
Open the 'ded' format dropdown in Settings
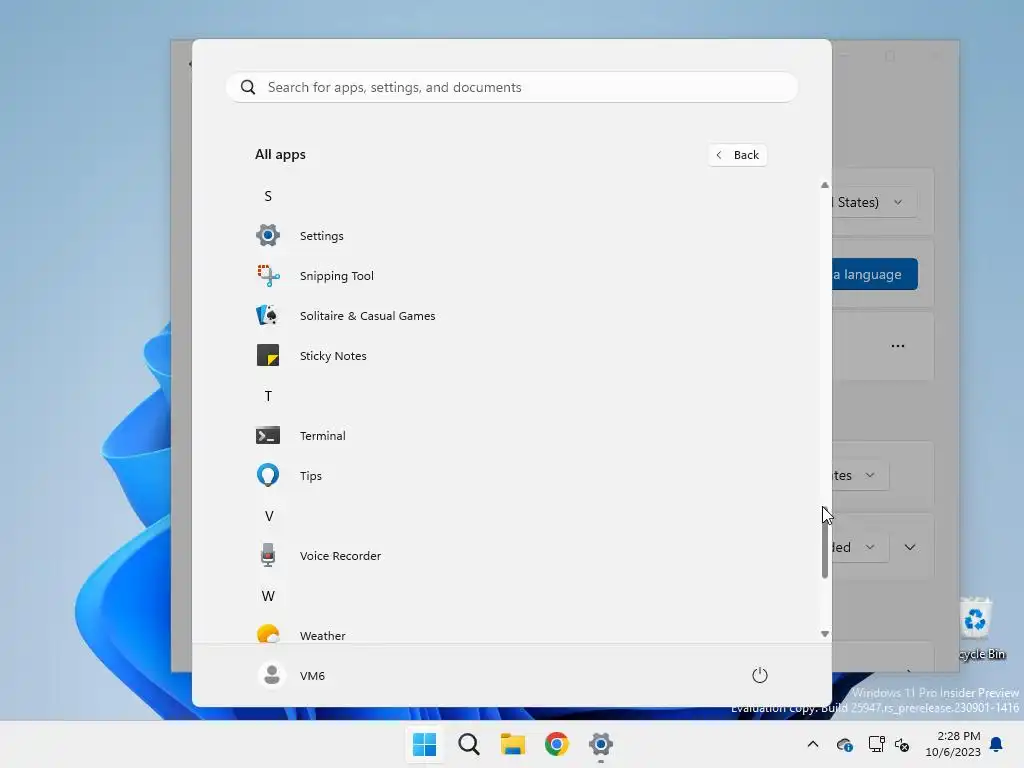(x=860, y=547)
